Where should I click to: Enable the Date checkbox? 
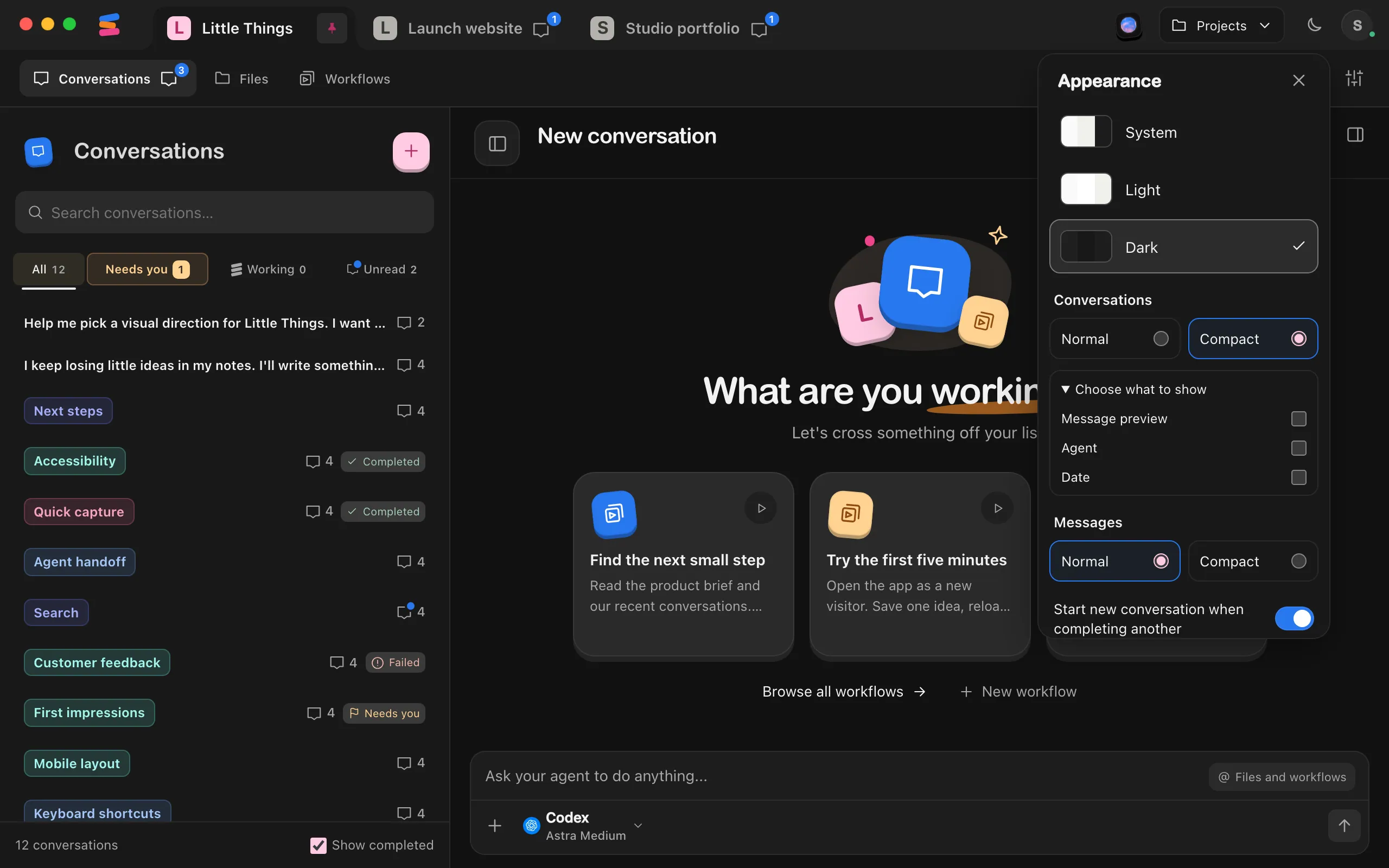[x=1298, y=477]
